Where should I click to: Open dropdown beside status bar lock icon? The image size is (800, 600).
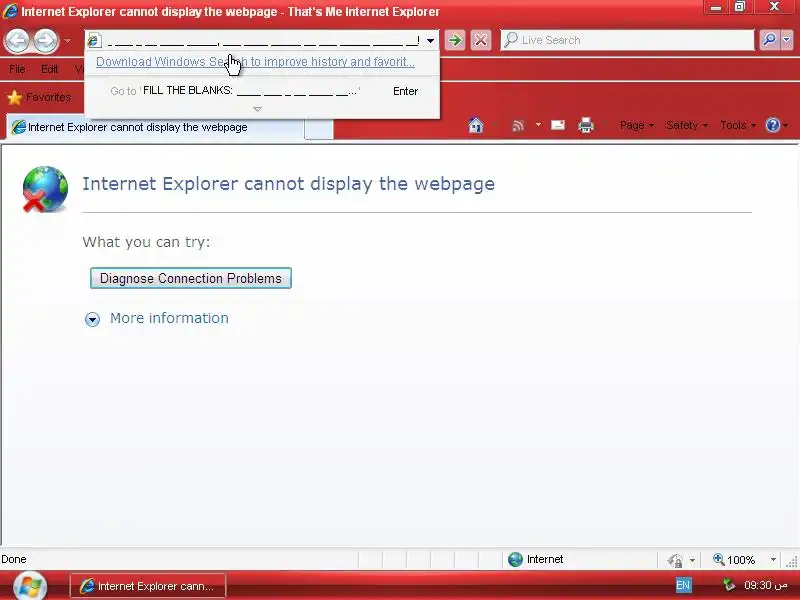coord(692,560)
